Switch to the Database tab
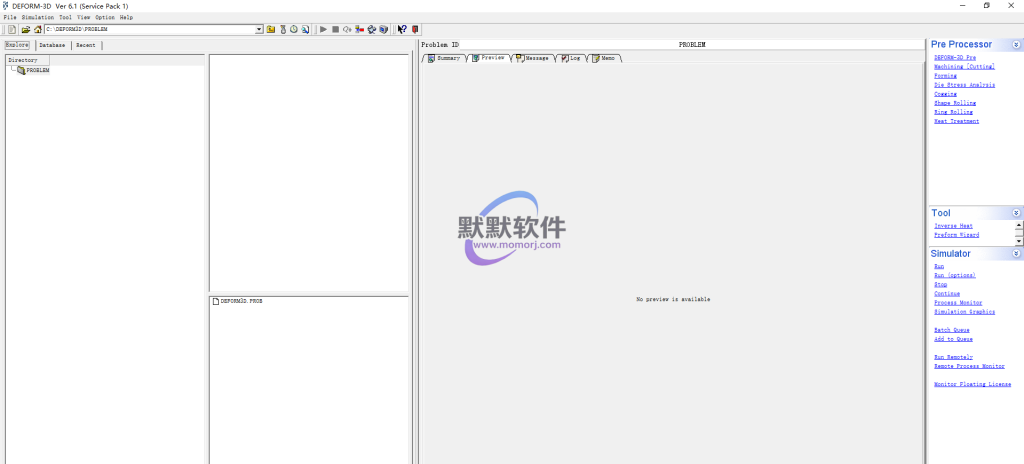Image resolution: width=1024 pixels, height=464 pixels. click(52, 45)
